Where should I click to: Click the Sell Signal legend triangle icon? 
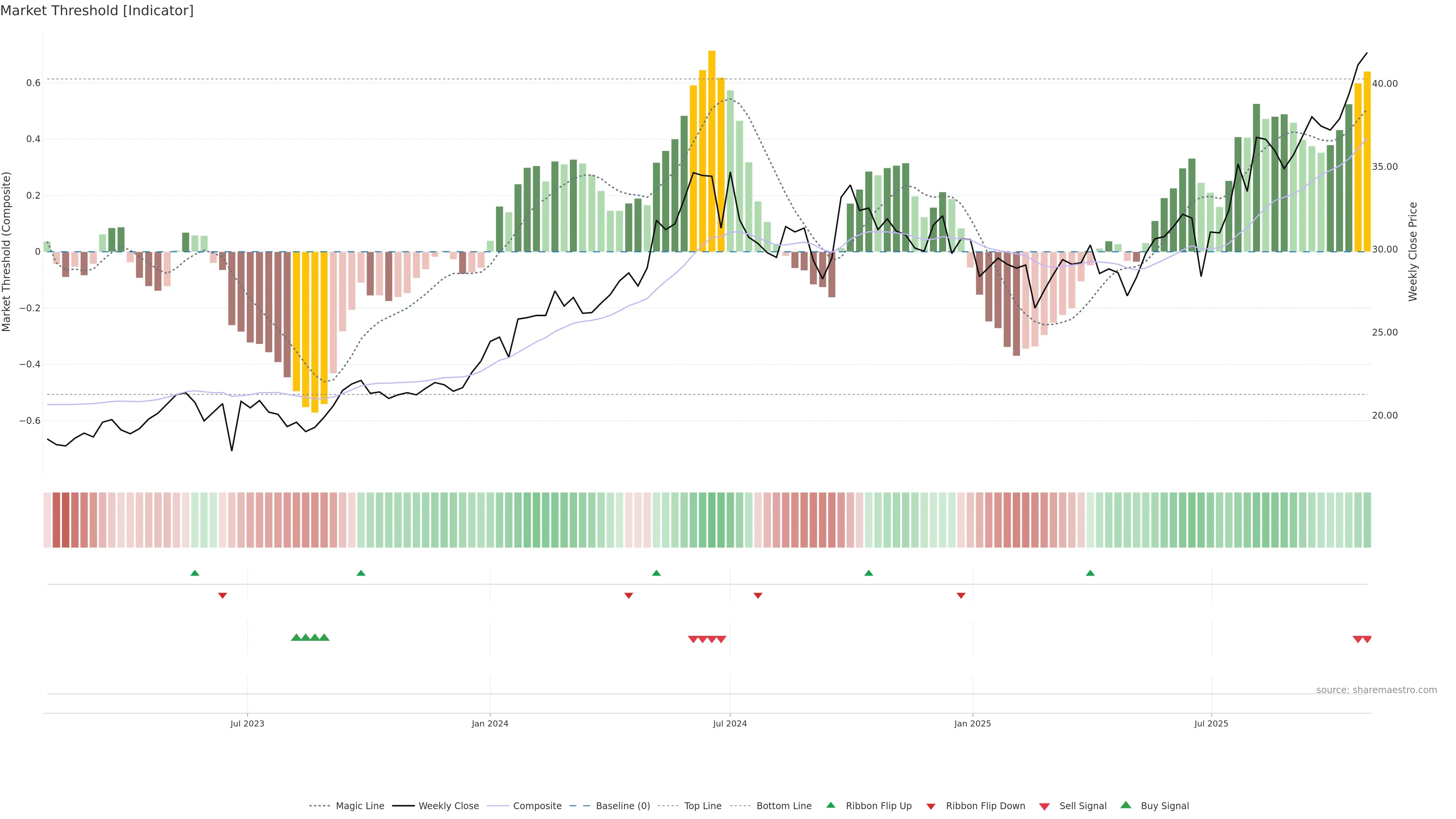click(x=1044, y=806)
